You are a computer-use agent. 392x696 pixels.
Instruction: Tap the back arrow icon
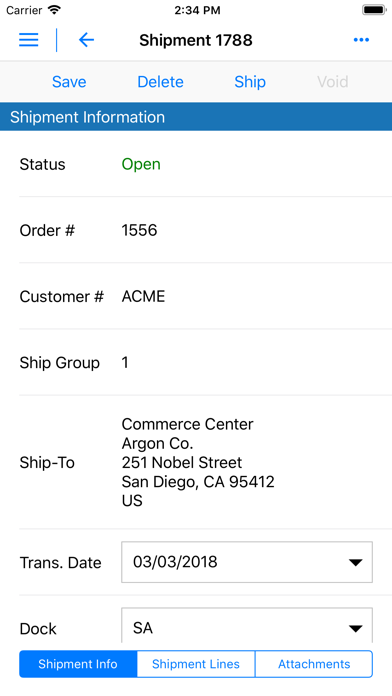(x=86, y=40)
